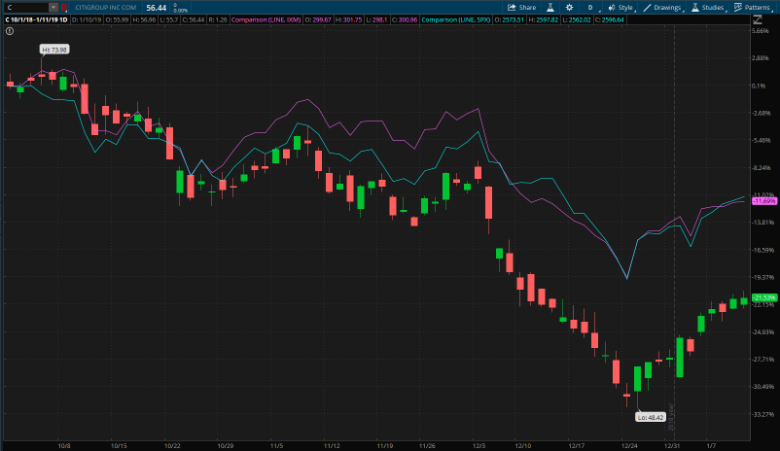Click the Lo: 48.42 price label
The width and height of the screenshot is (780, 451).
[x=651, y=417]
